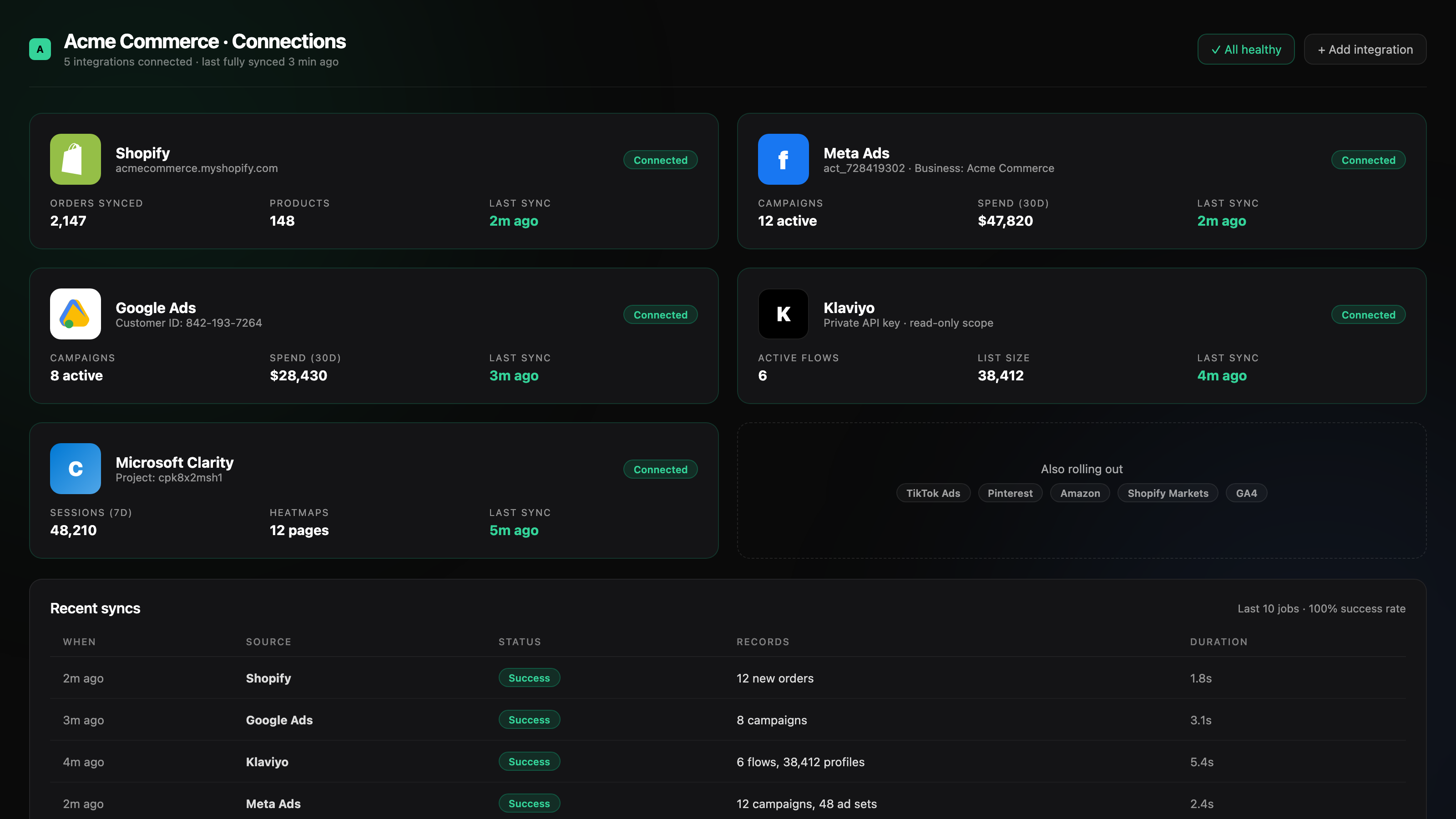
Task: Click the WHEN column header
Action: pyautogui.click(x=79, y=642)
